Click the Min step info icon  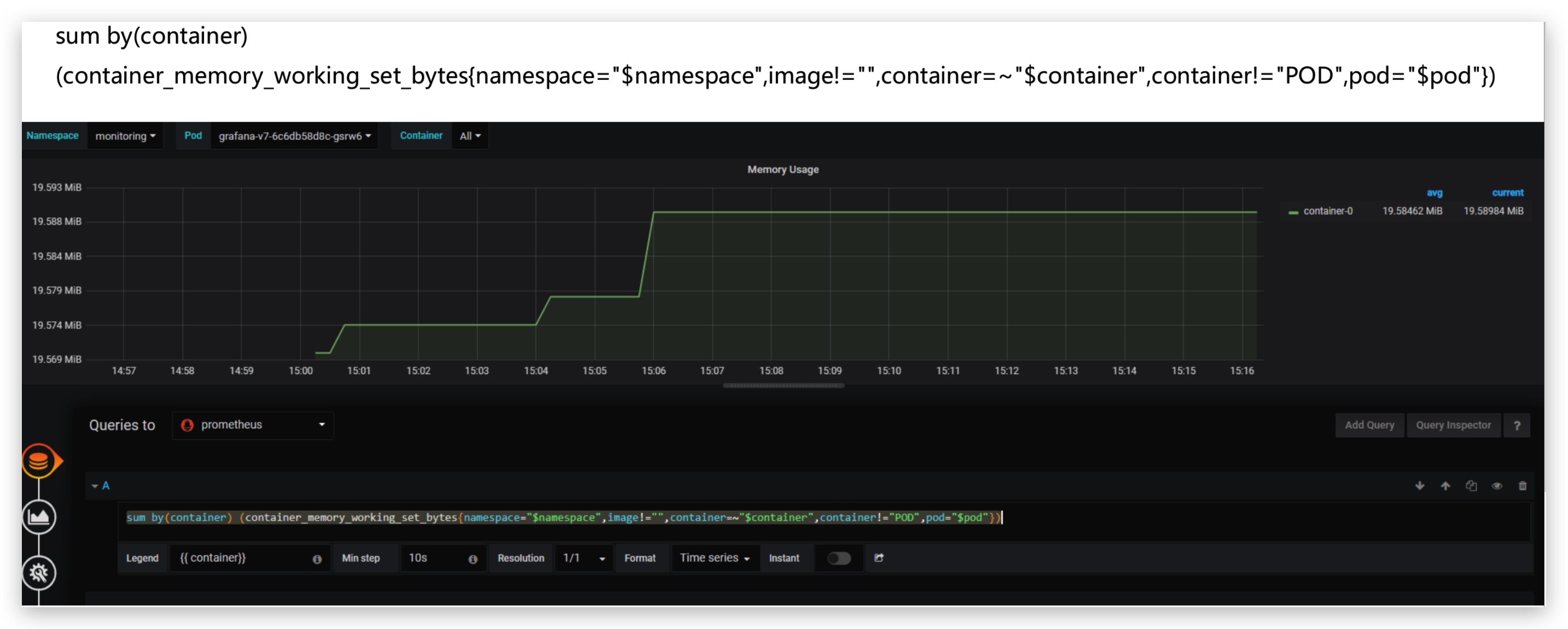pyautogui.click(x=473, y=559)
